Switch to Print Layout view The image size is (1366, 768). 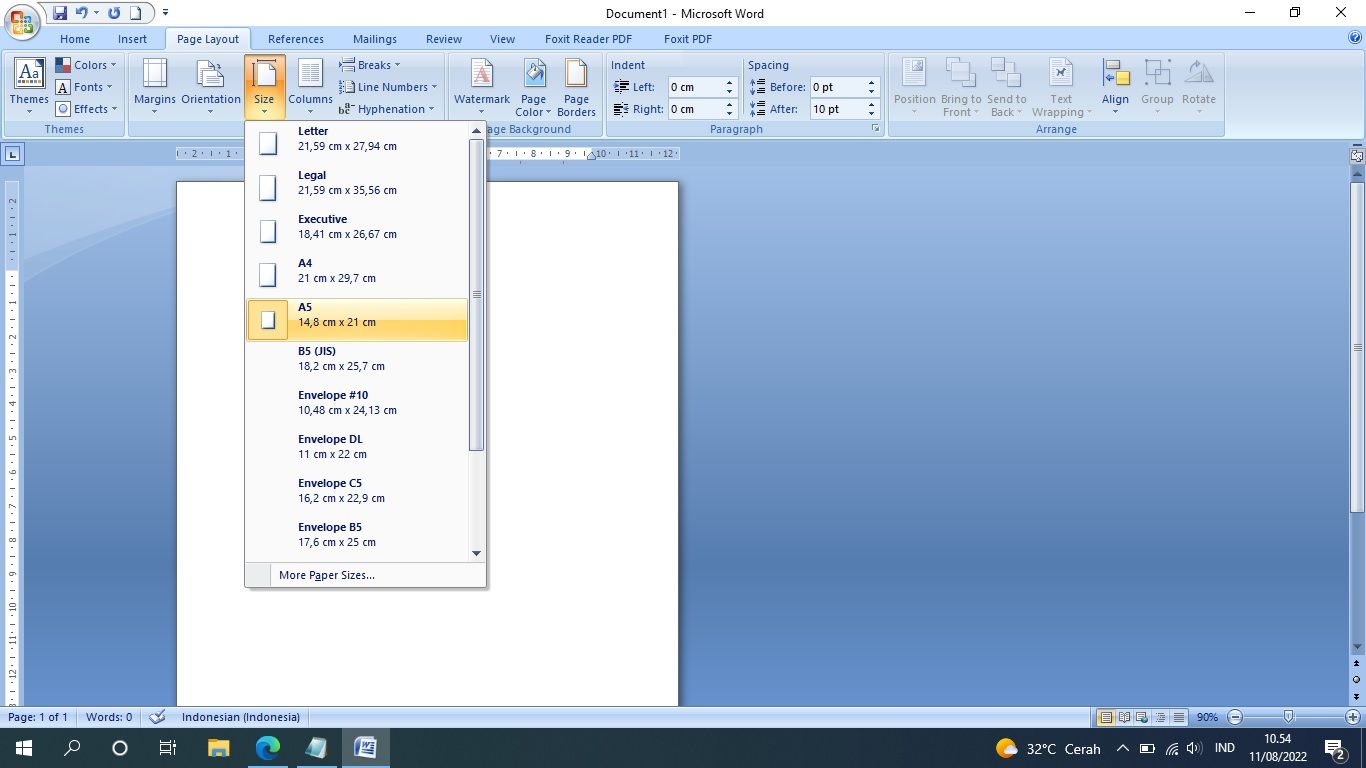[x=1106, y=717]
